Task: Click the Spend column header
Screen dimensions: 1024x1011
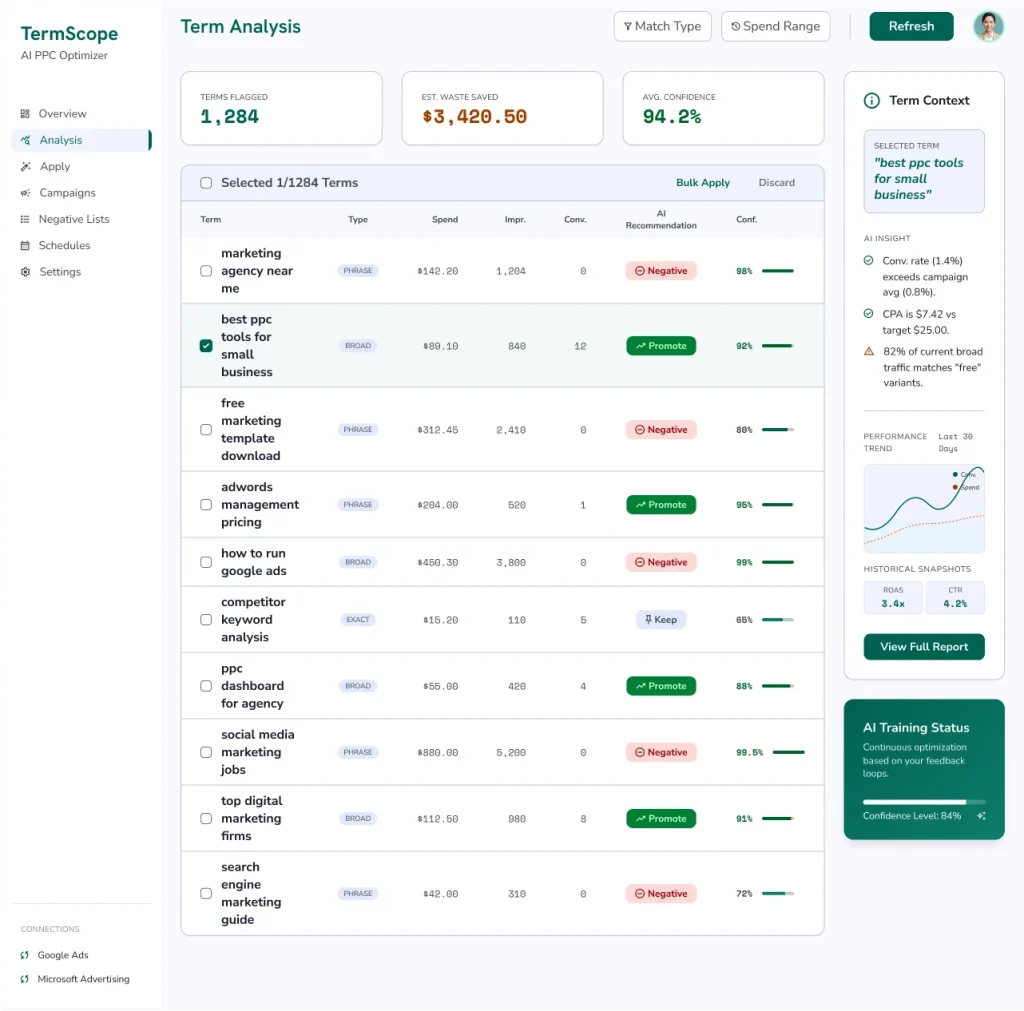Action: [445, 219]
